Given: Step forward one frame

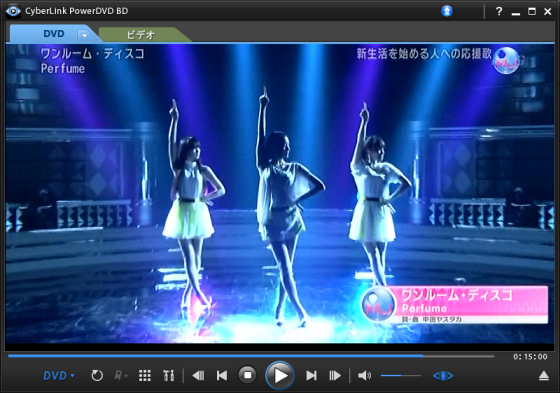Looking at the screenshot, I should pos(335,375).
